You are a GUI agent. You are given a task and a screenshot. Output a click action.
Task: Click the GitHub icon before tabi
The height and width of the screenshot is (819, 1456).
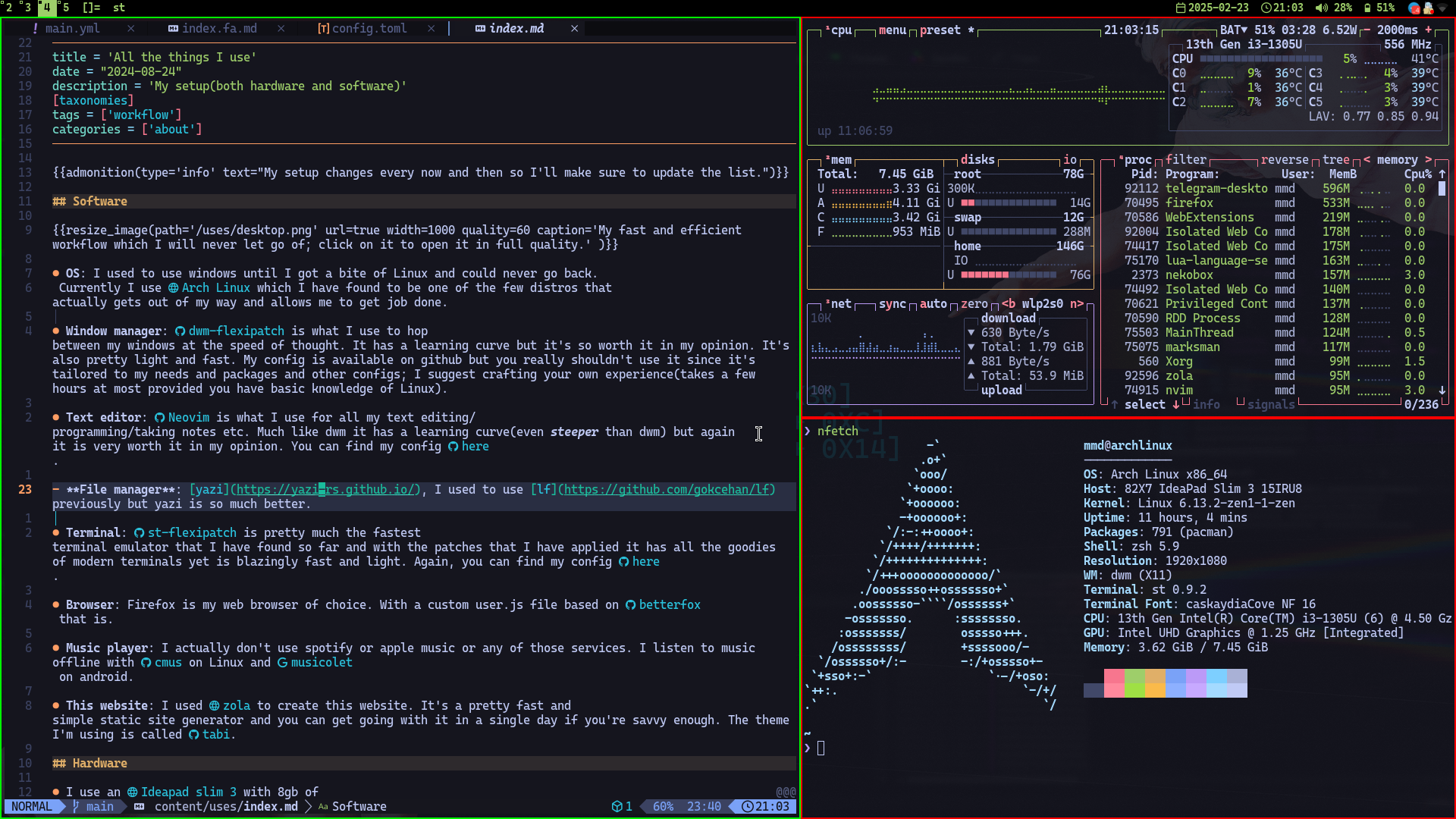(x=193, y=735)
